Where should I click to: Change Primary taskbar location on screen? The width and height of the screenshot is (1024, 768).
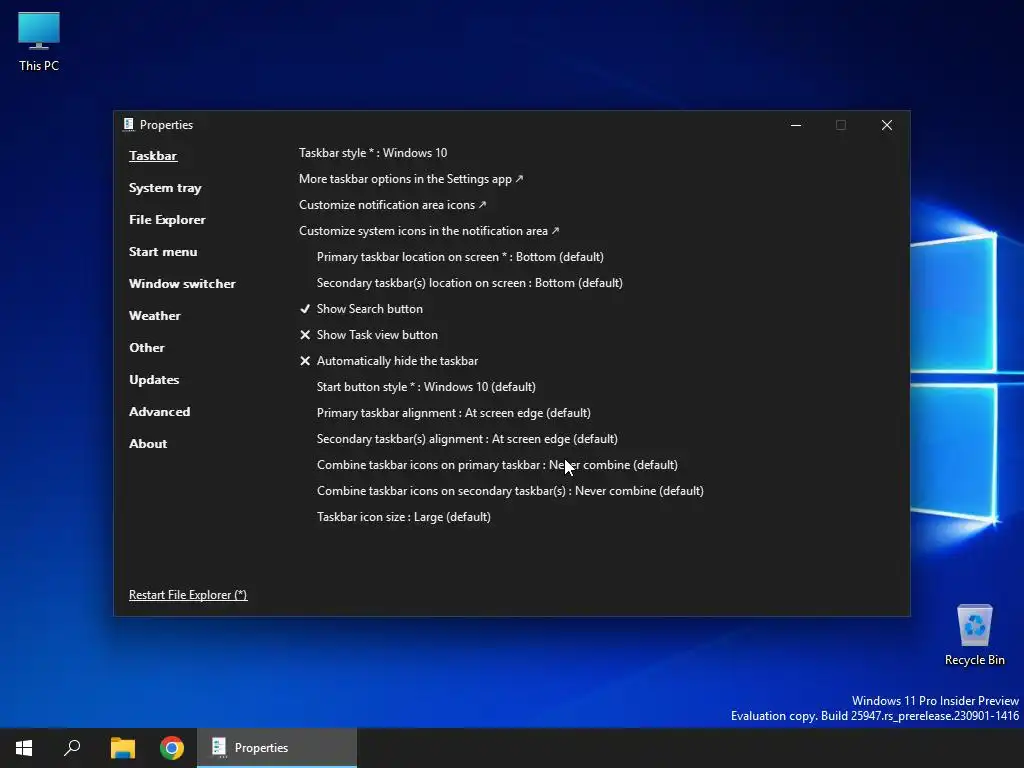460,257
